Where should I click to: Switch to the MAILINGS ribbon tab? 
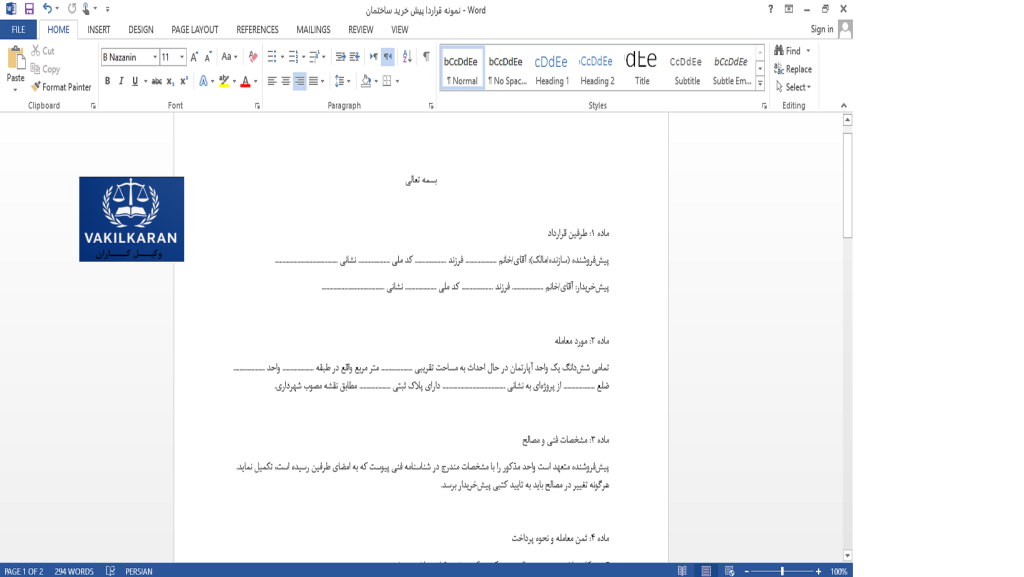[x=311, y=29]
